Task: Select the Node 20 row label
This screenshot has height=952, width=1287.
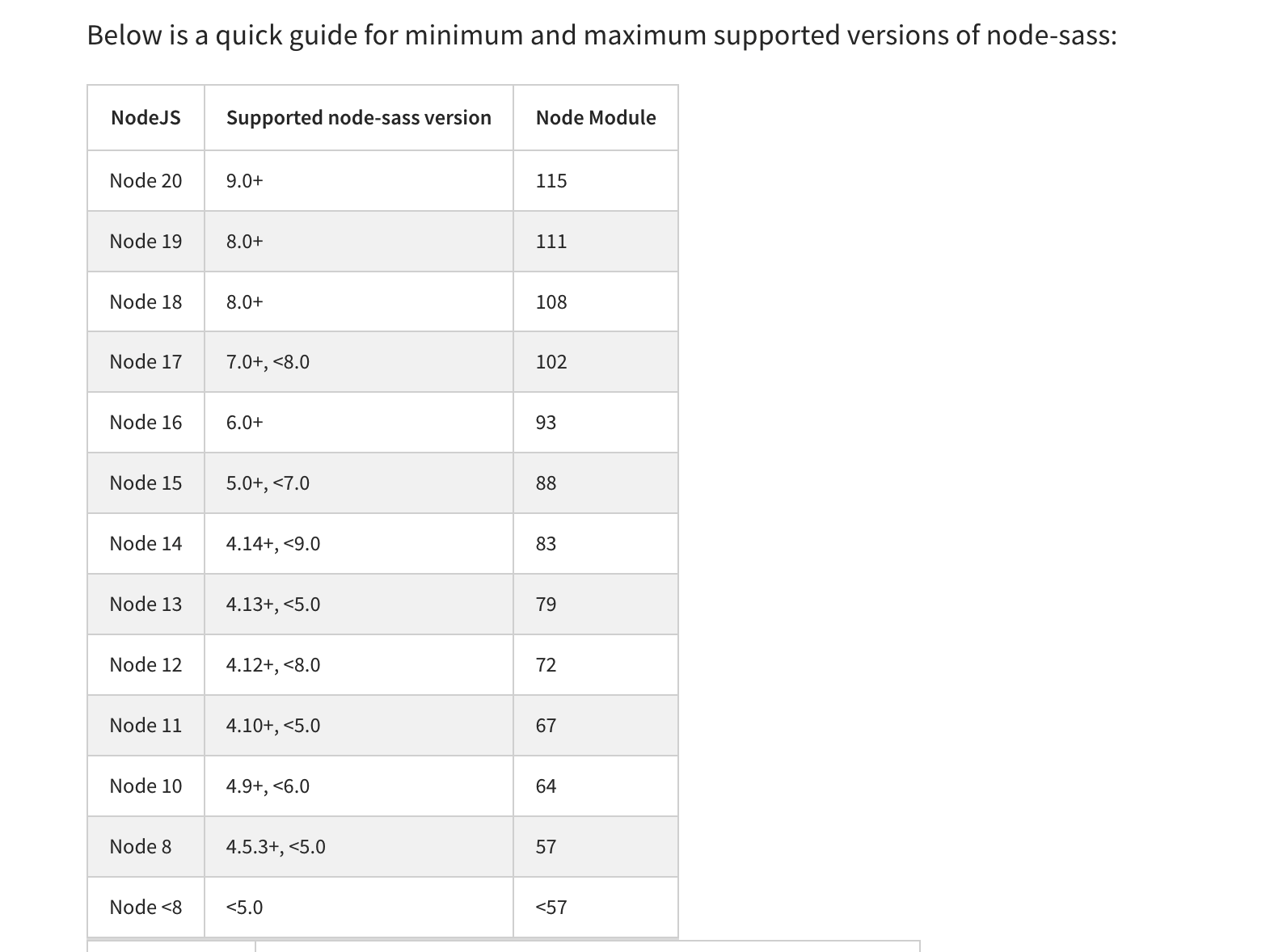Action: (146, 181)
